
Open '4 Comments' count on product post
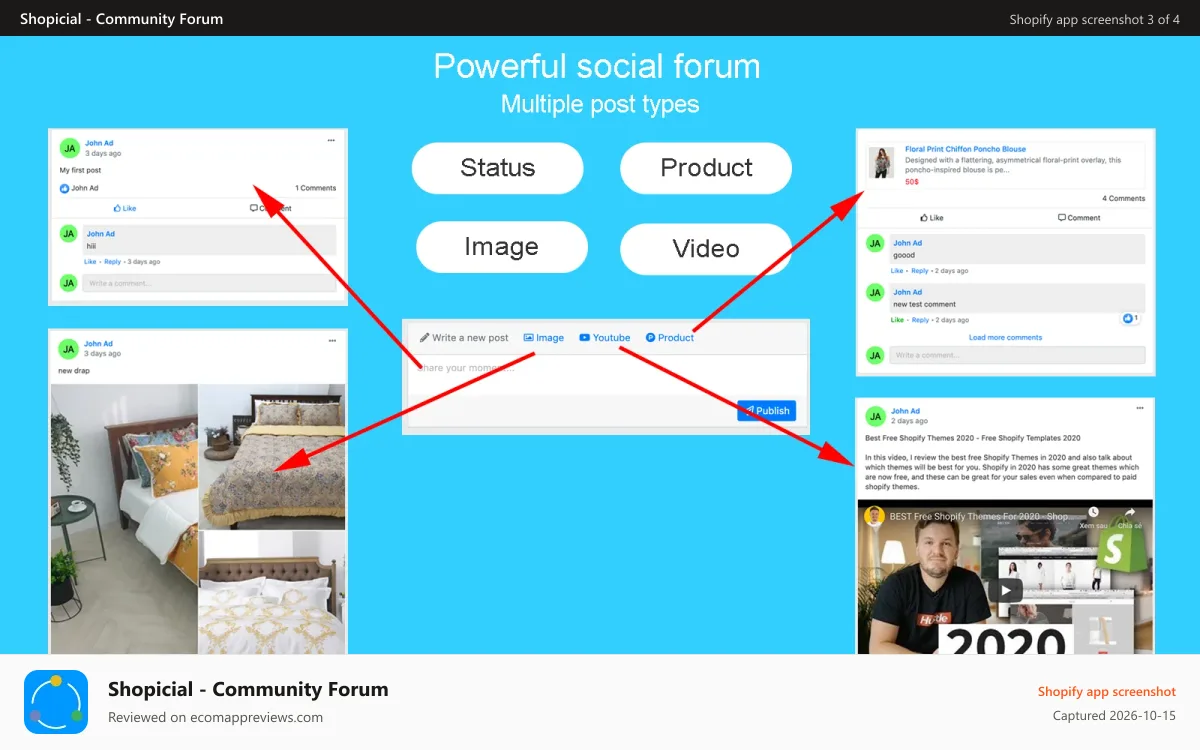[x=1124, y=198]
